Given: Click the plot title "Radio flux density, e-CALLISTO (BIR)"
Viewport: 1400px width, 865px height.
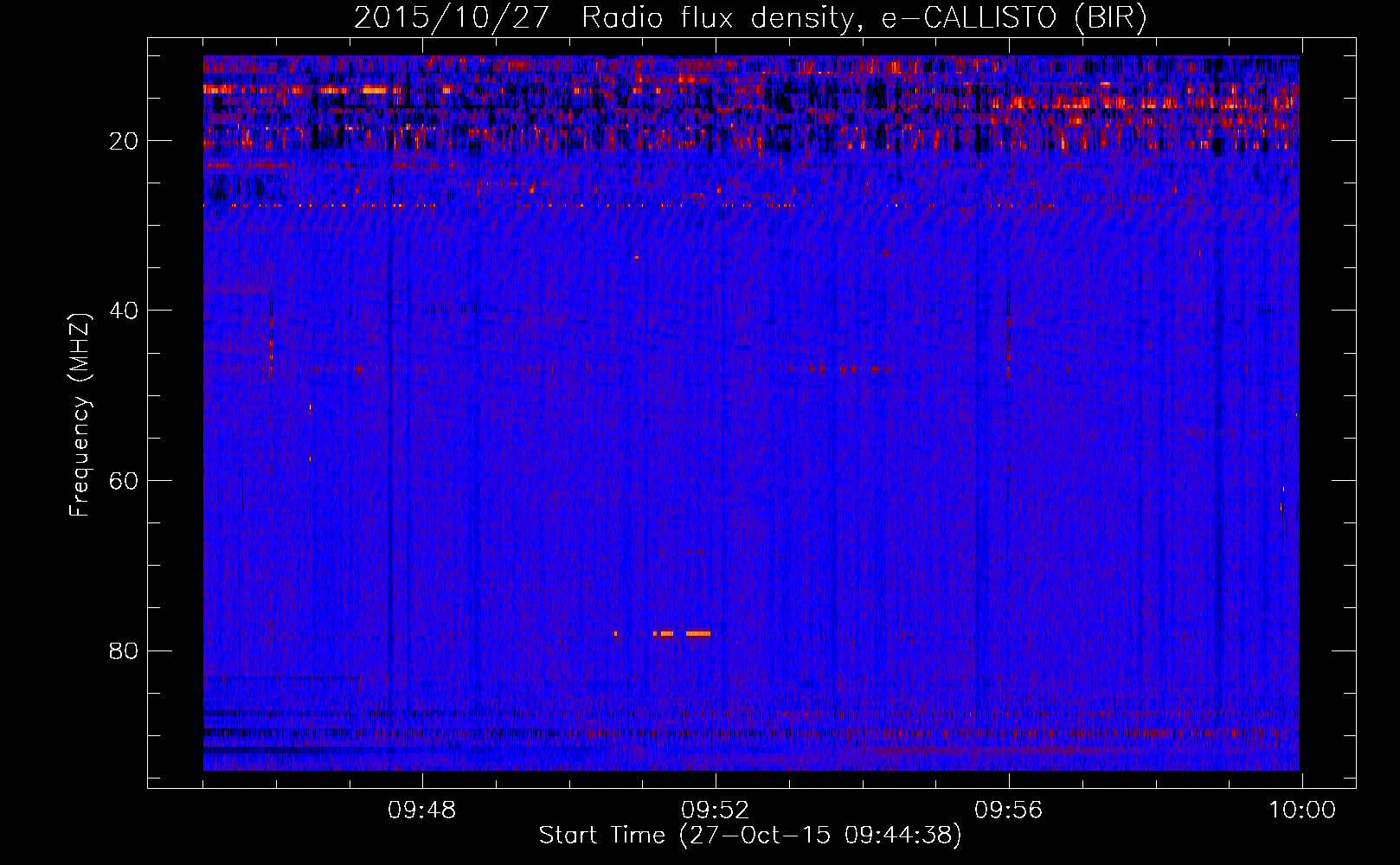Looking at the screenshot, I should pyautogui.click(x=864, y=18).
